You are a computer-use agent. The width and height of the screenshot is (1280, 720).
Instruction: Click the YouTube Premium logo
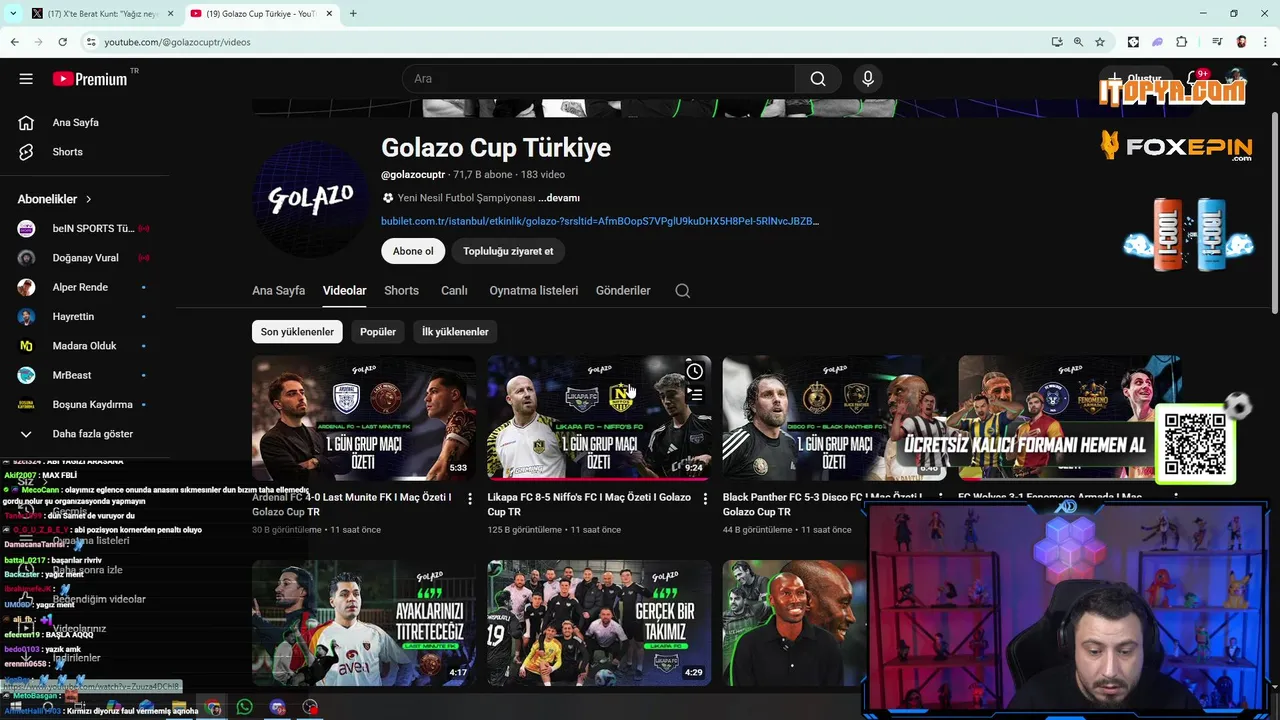(x=91, y=79)
